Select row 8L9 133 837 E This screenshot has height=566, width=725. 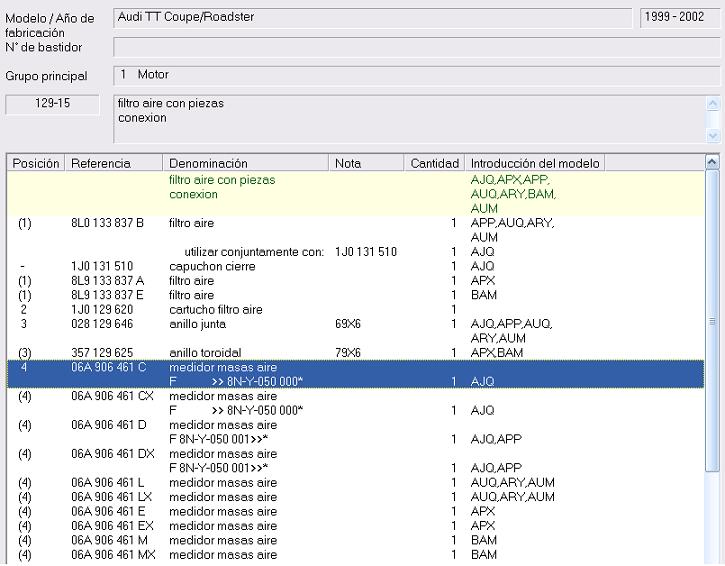[x=356, y=295]
